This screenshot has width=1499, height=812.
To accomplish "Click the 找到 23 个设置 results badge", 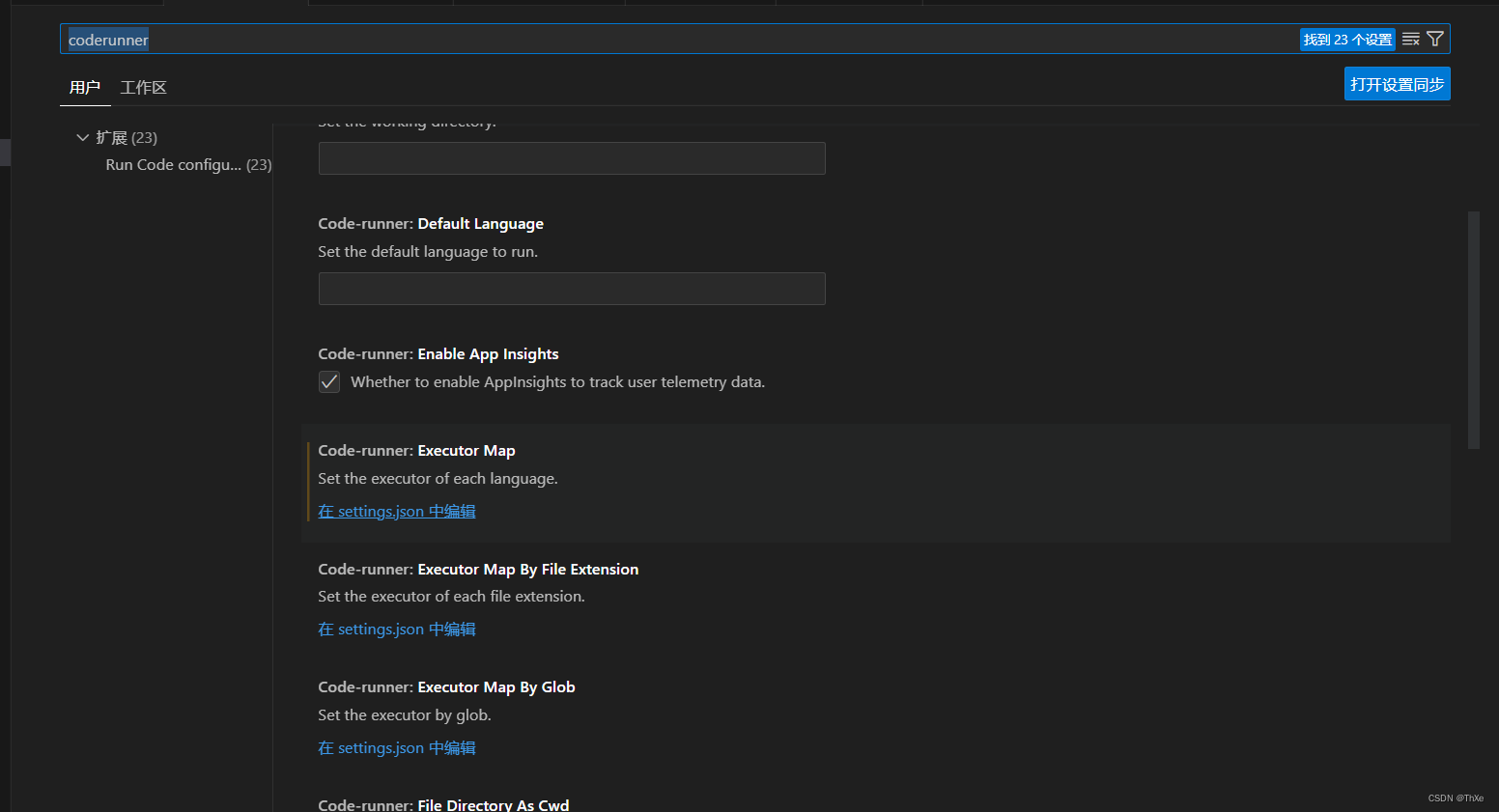I will tap(1347, 40).
